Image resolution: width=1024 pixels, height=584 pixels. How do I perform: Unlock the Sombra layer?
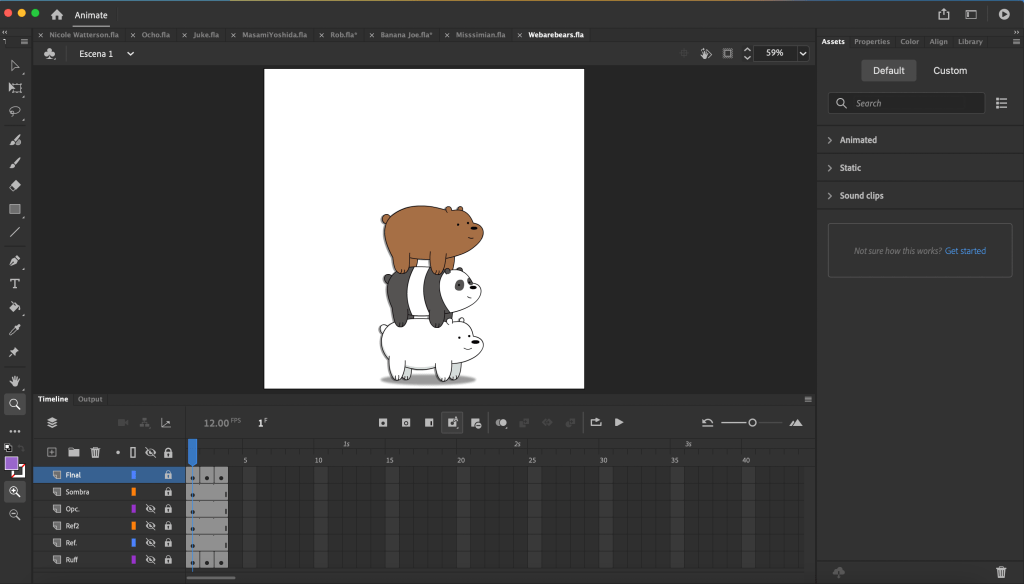168,492
